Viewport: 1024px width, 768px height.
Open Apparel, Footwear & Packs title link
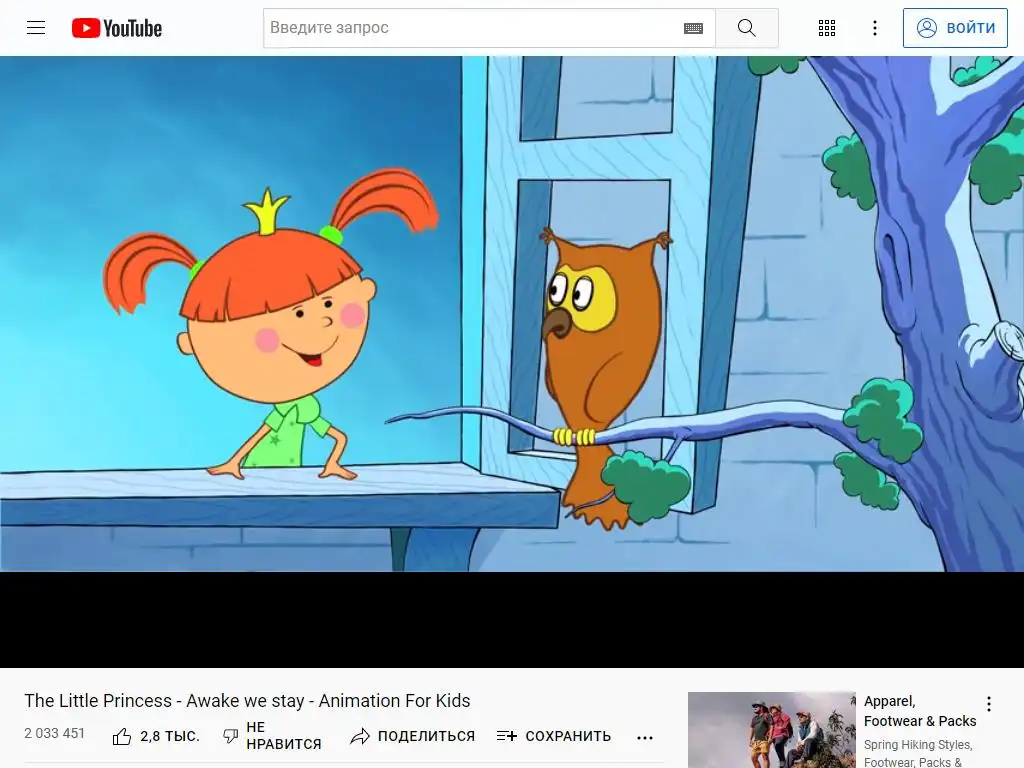coord(920,711)
